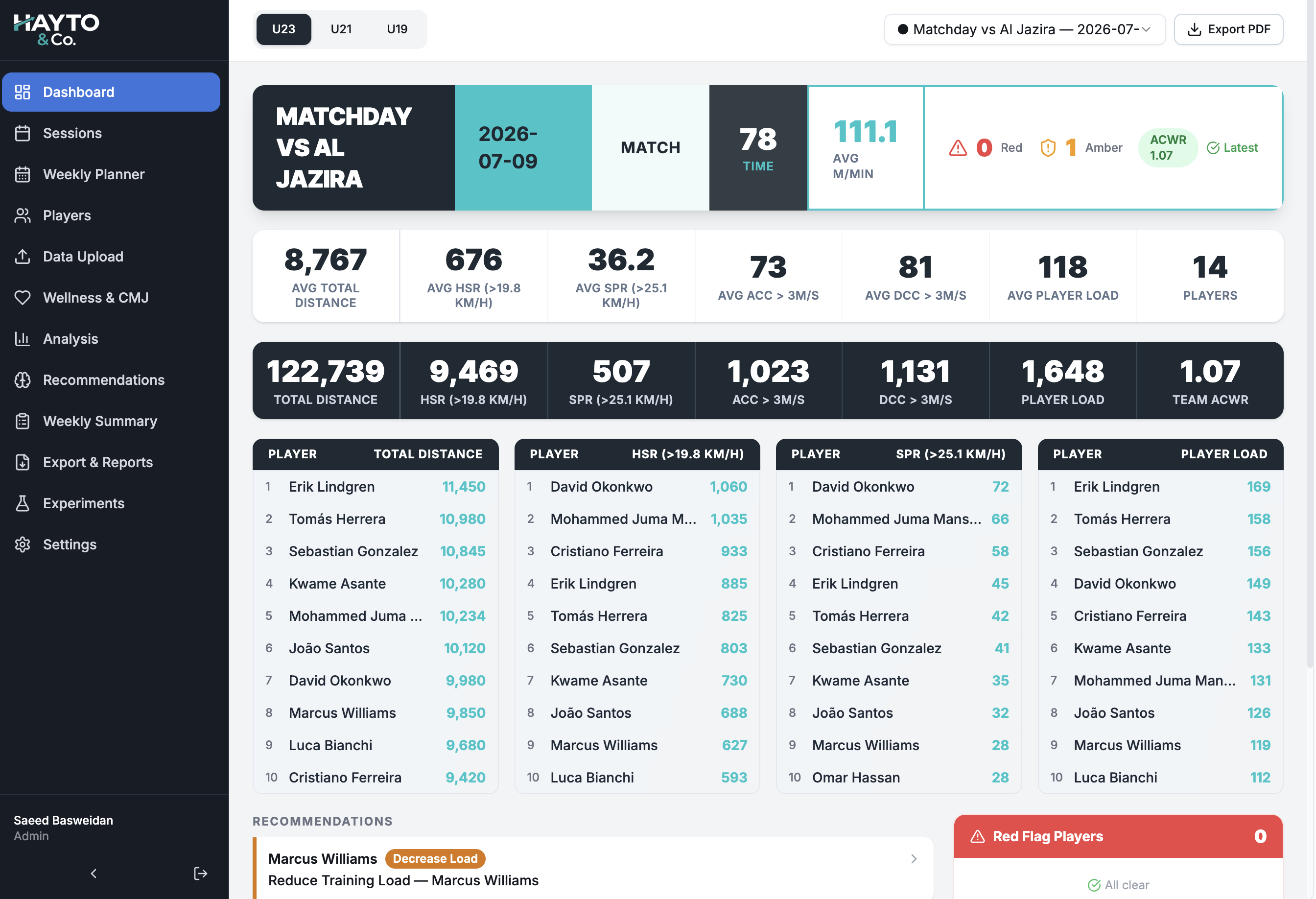Open the Sessions menu item
The height and width of the screenshot is (899, 1316).
[x=111, y=133]
